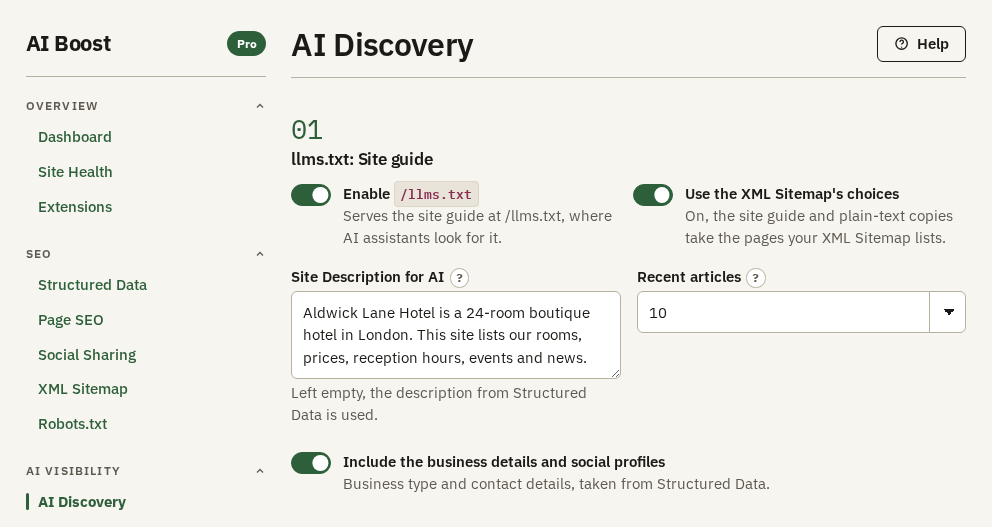Open Robots.txt settings
Screen dimensions: 992x527
coord(73,424)
